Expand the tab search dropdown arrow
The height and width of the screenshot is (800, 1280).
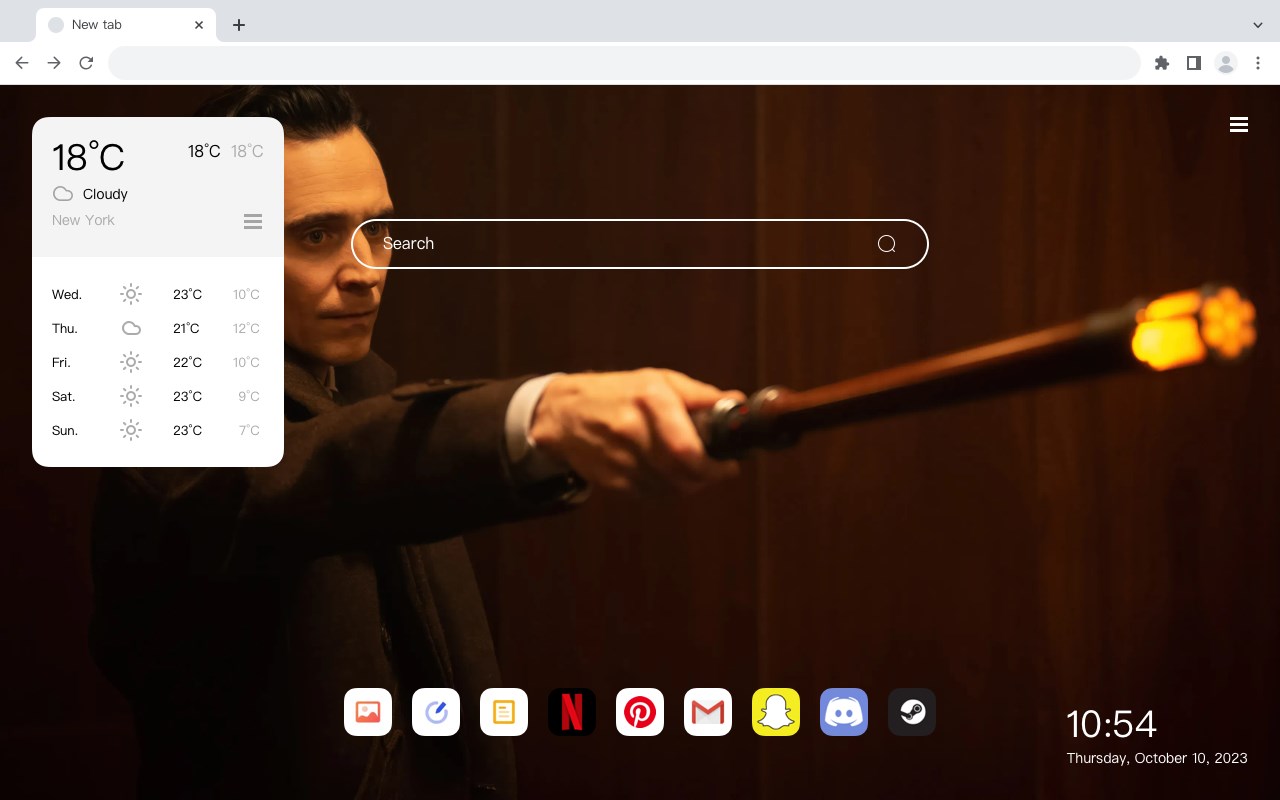tap(1258, 25)
